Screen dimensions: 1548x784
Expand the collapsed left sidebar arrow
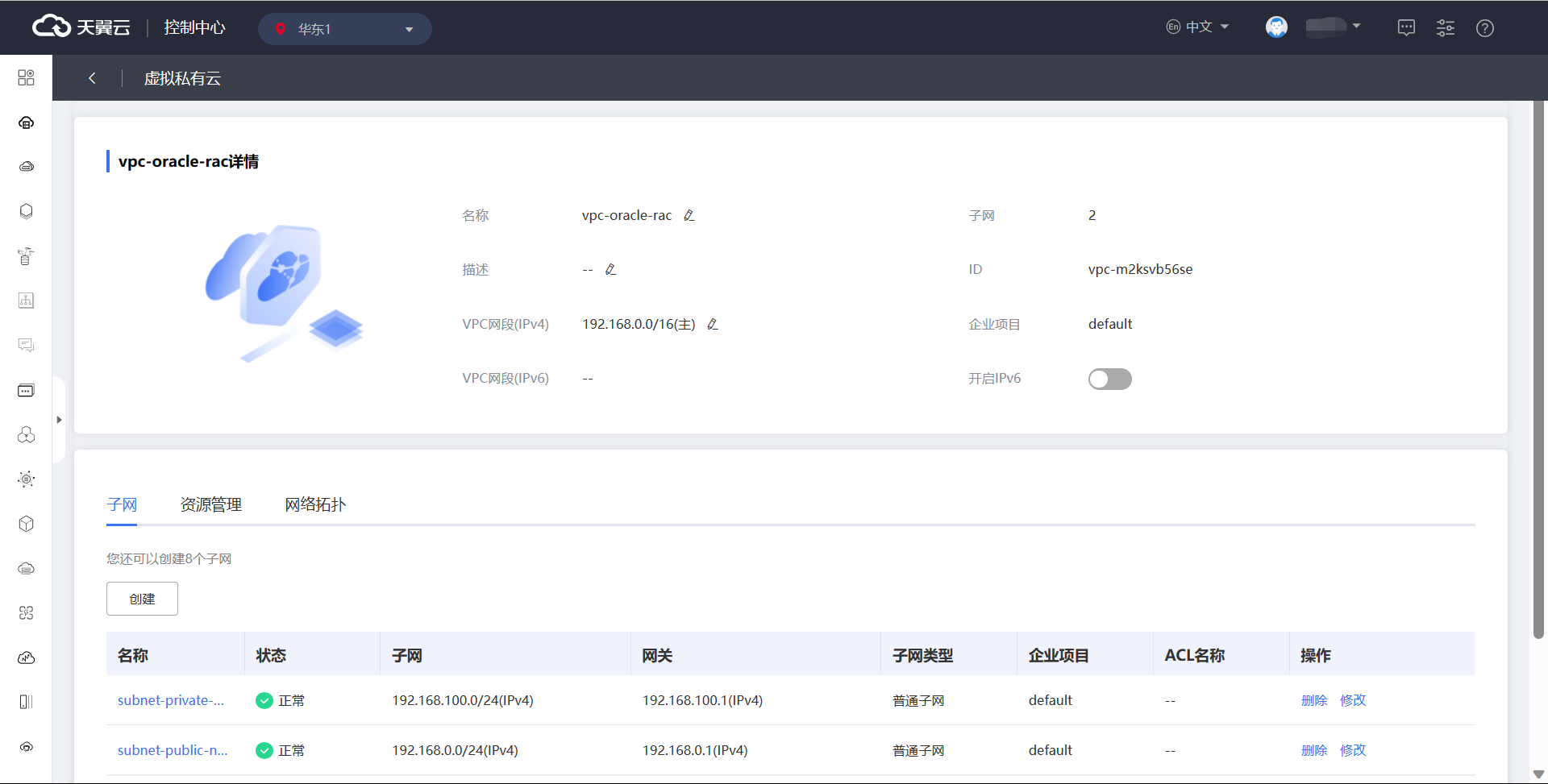click(x=59, y=420)
